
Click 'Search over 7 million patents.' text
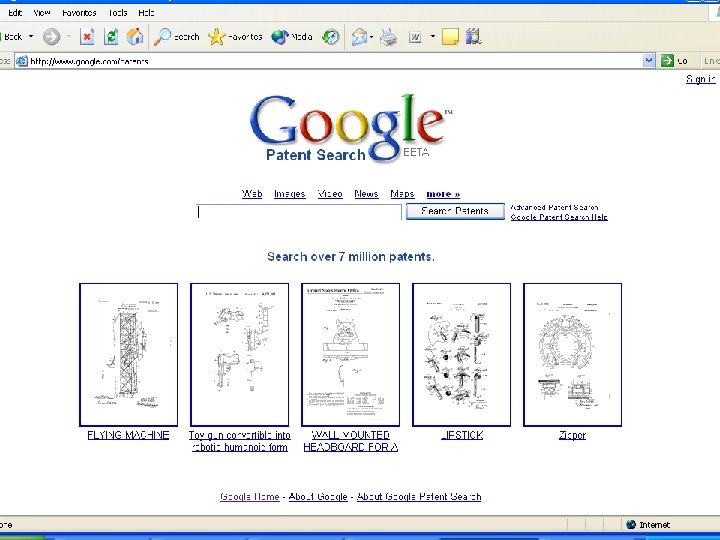pyautogui.click(x=351, y=257)
